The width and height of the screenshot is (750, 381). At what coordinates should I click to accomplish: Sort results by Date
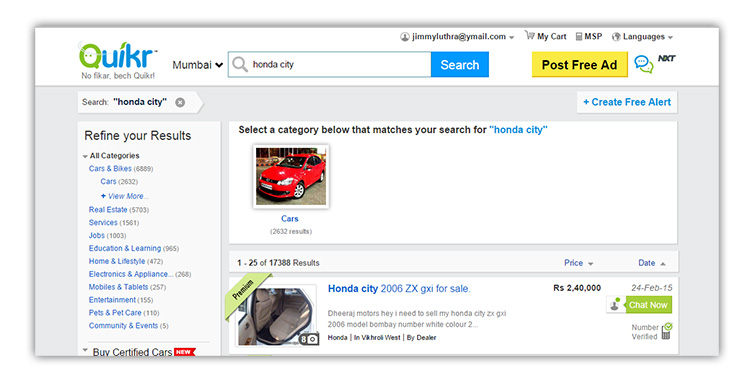[651, 263]
